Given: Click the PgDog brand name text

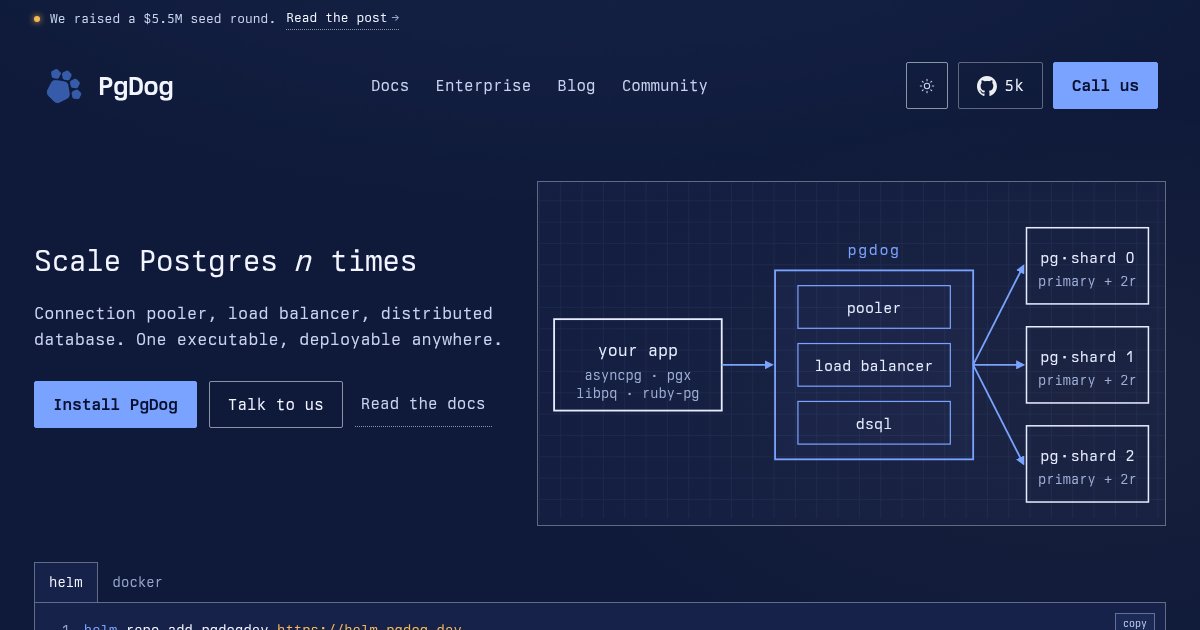Looking at the screenshot, I should coord(136,87).
